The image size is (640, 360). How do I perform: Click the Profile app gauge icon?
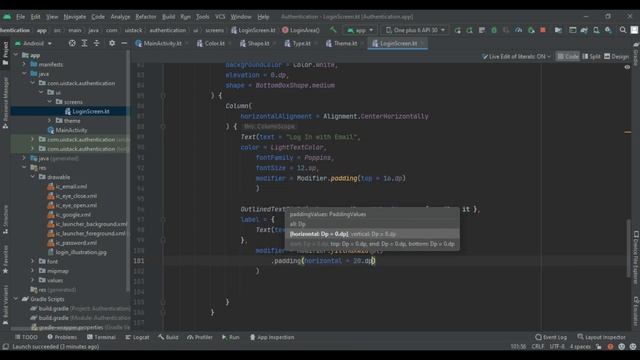(x=518, y=30)
